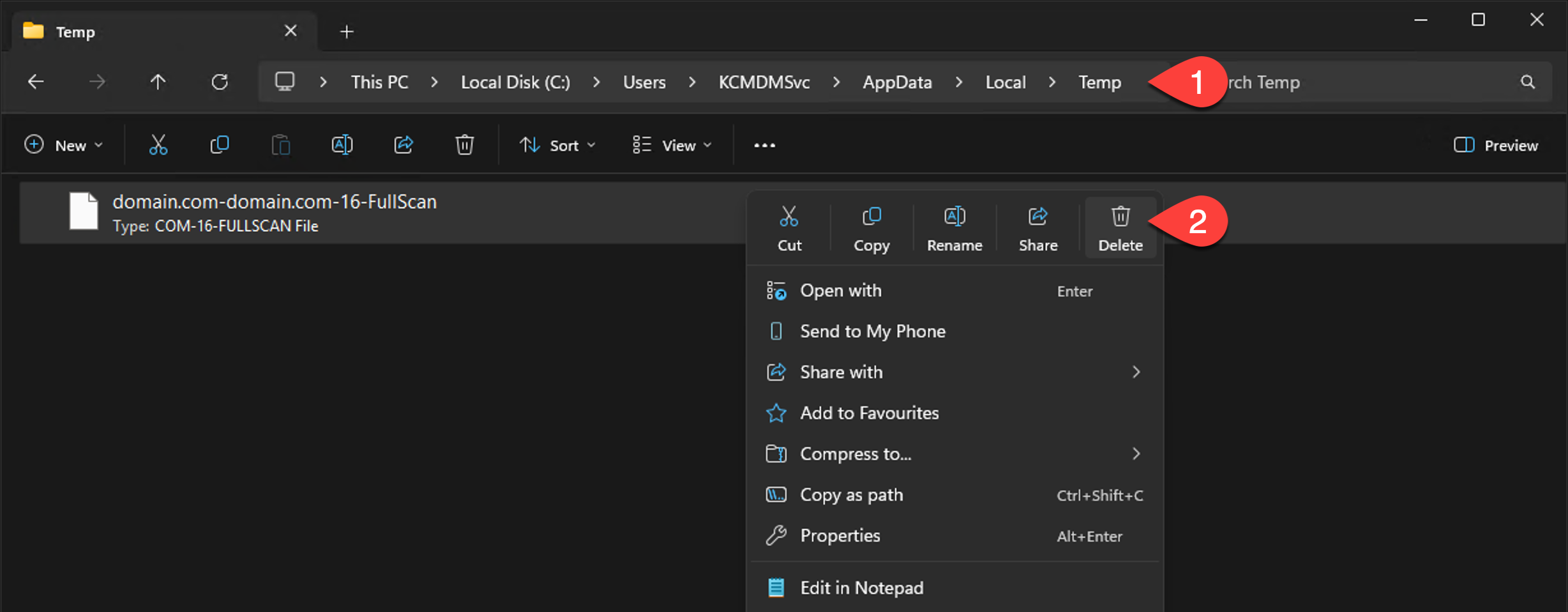Click the toolbar Delete trash icon
The image size is (1568, 612).
click(x=465, y=145)
